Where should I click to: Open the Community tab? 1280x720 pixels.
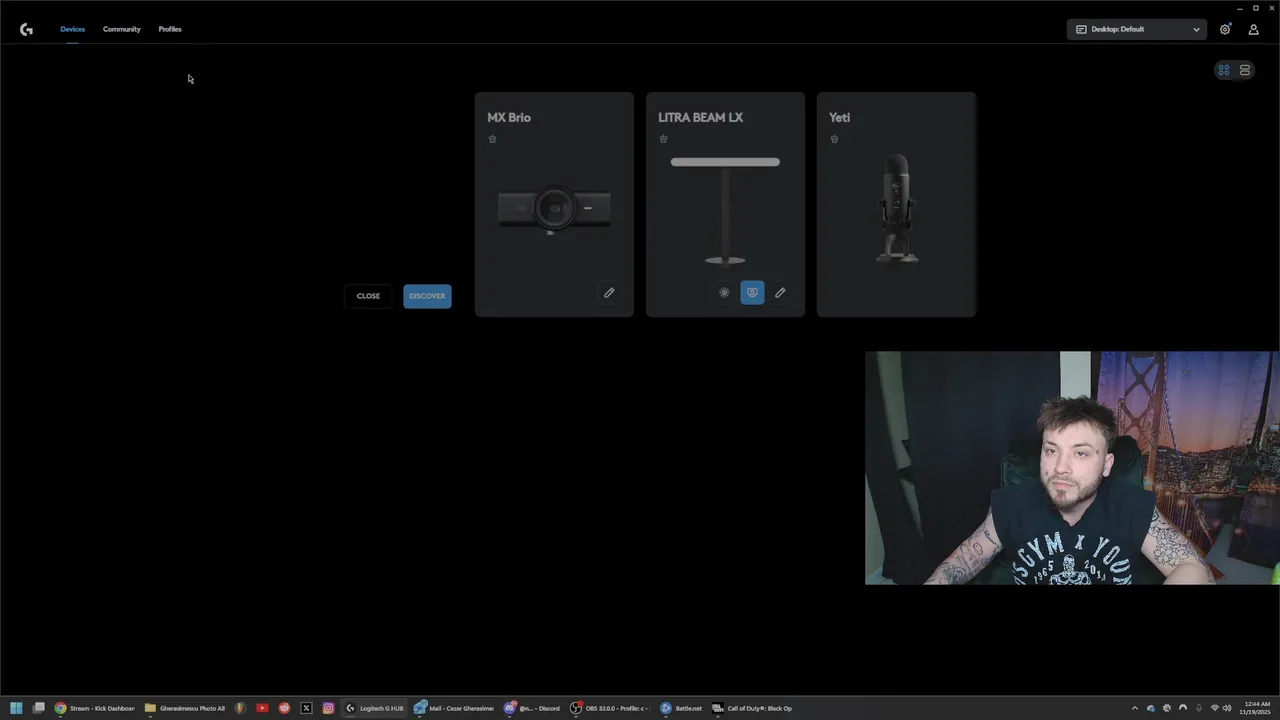coord(121,29)
